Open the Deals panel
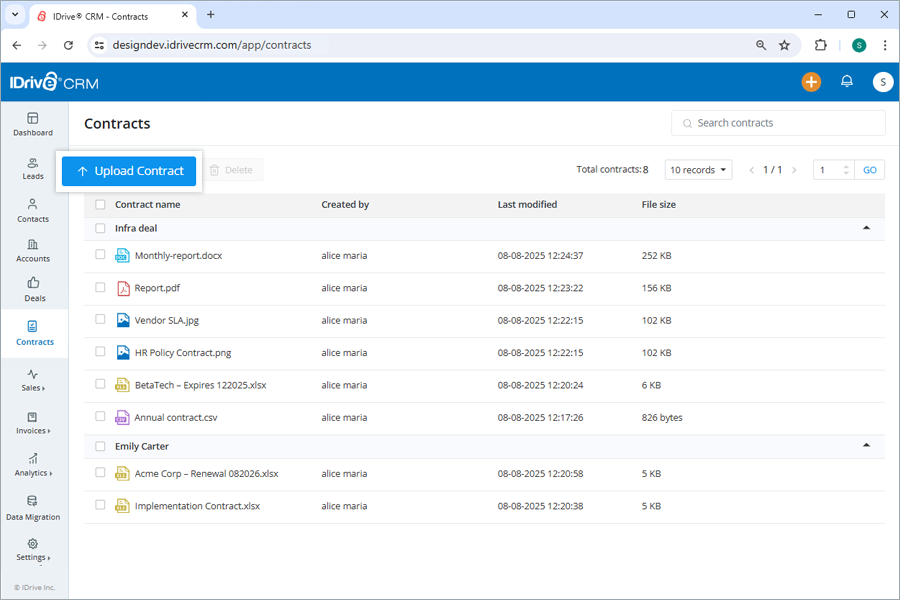 pyautogui.click(x=33, y=290)
